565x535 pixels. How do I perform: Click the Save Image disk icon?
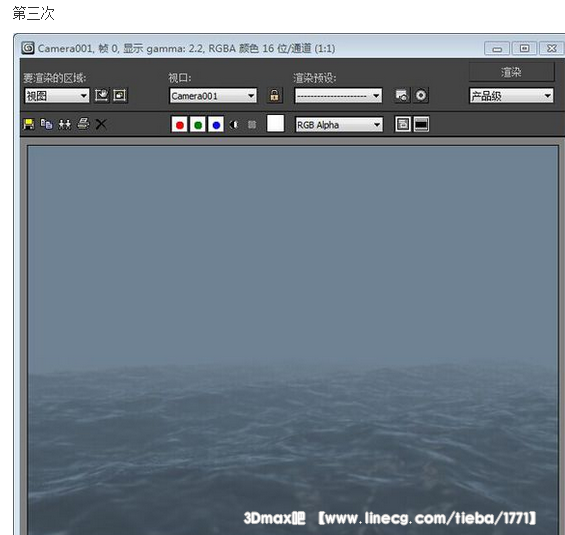click(29, 125)
